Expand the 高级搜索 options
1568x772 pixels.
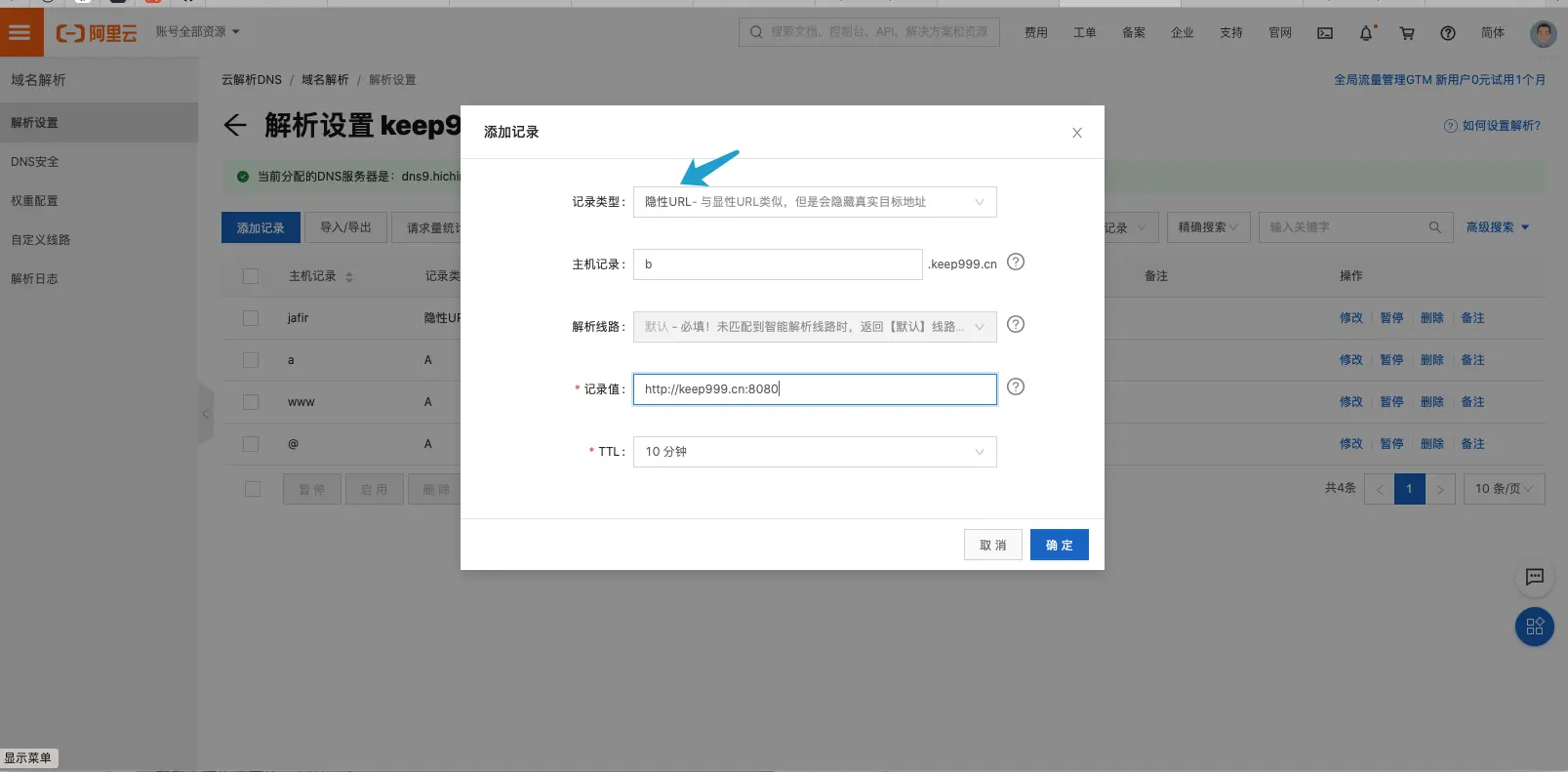tap(1498, 227)
